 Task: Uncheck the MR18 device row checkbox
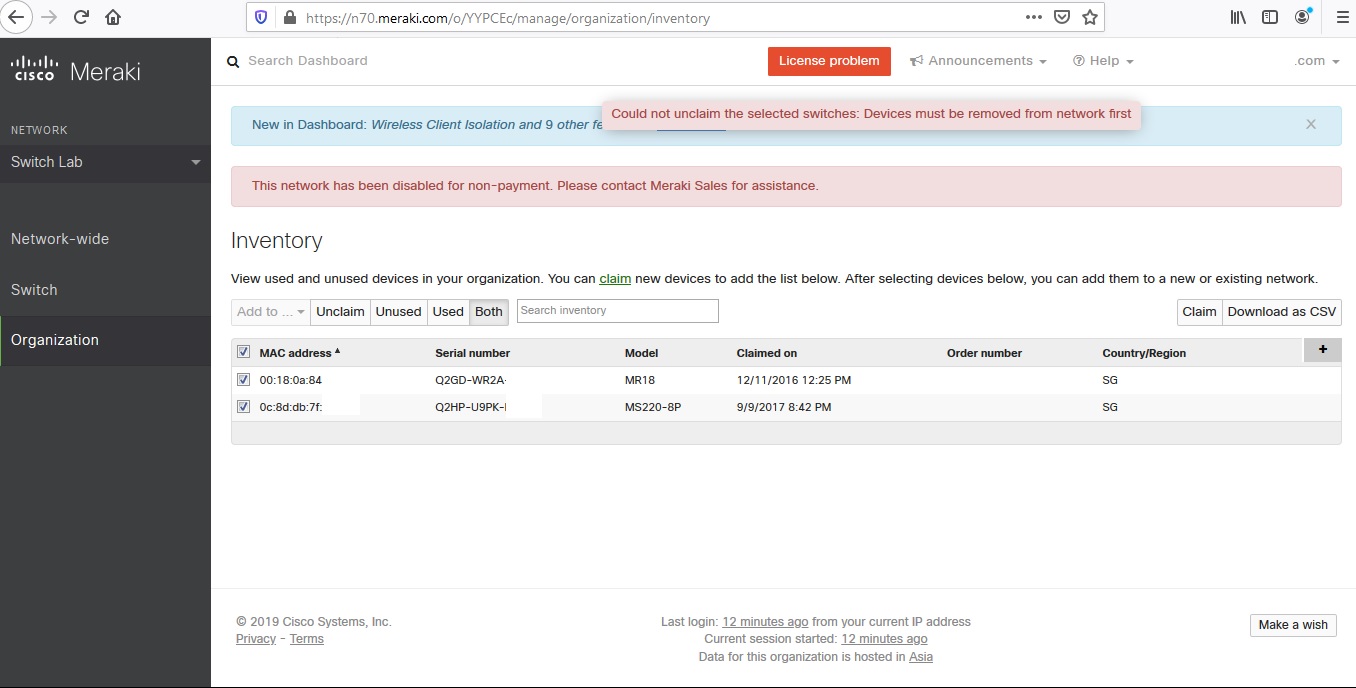click(243, 378)
